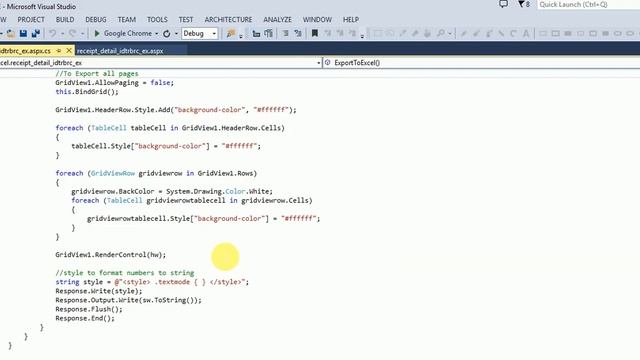Open the Undo history dropdown arrow
The width and height of the screenshot is (640, 360).
click(62, 34)
